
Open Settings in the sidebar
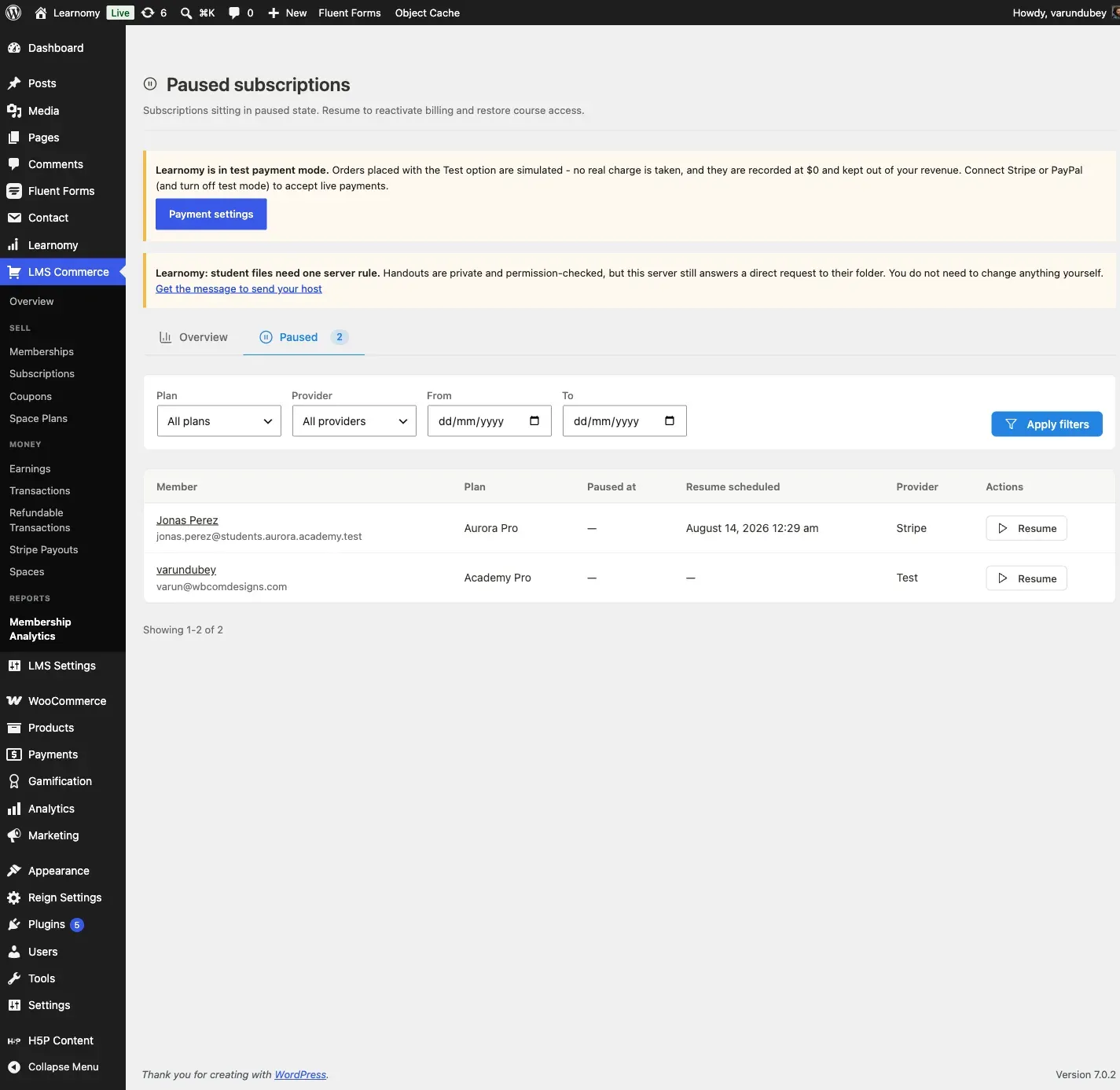pos(63,1005)
